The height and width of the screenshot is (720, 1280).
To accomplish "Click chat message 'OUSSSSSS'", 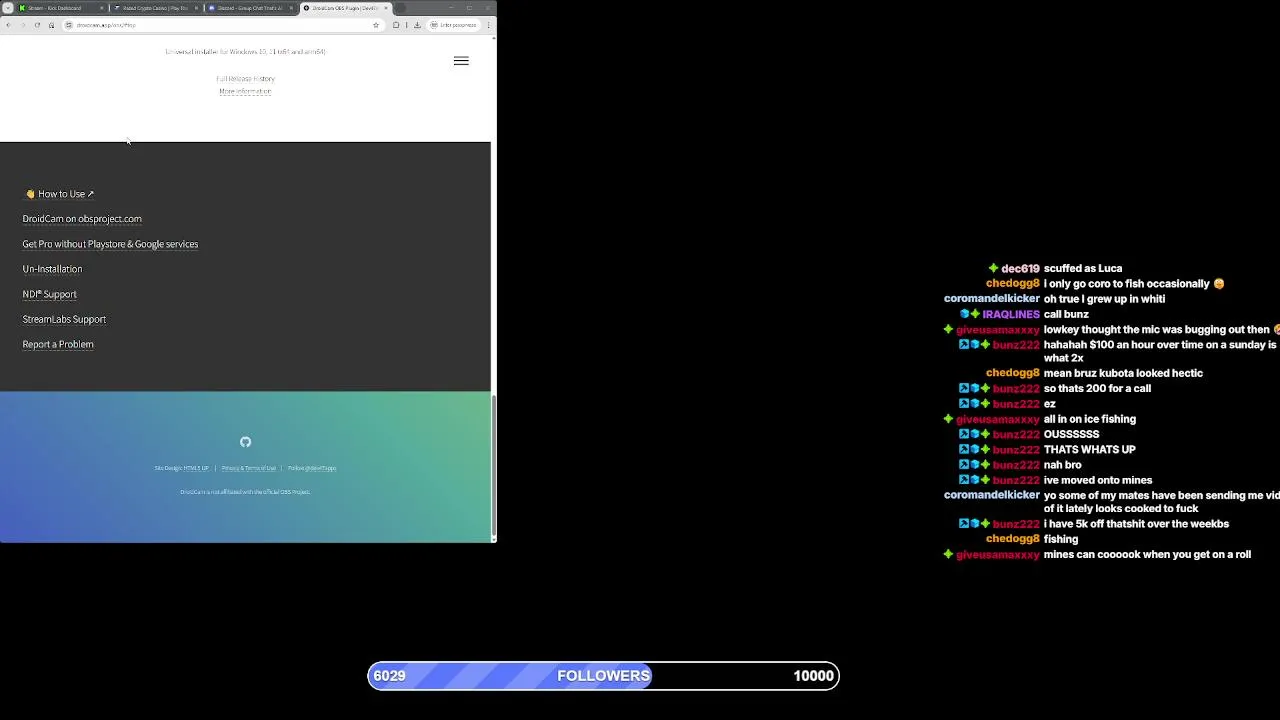I will pos(1071,434).
